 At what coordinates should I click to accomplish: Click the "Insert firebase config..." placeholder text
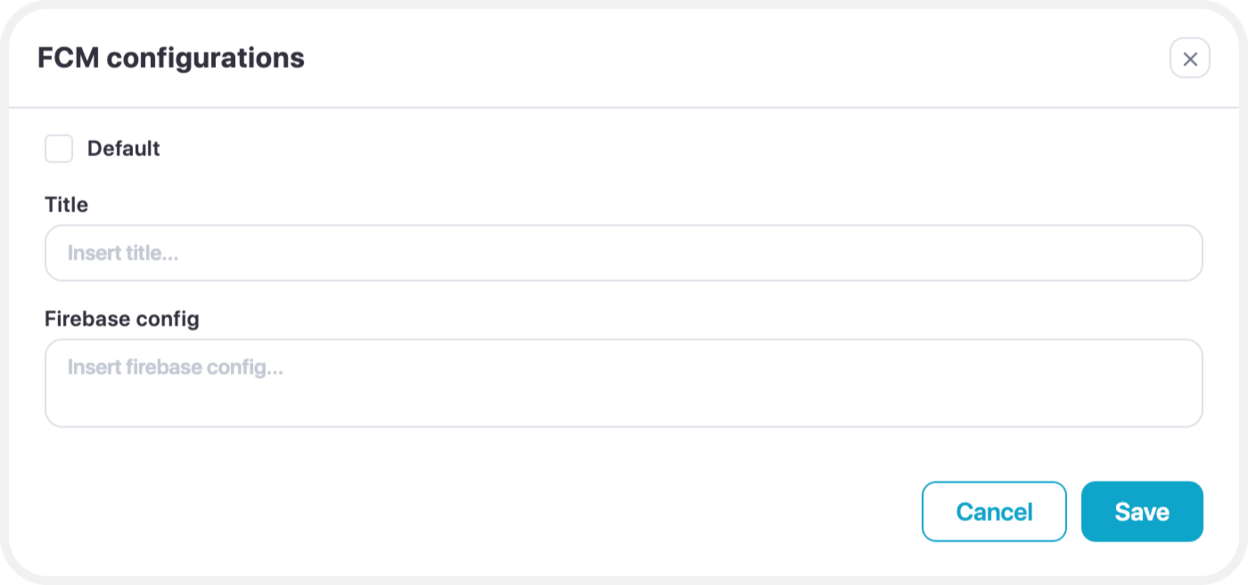175,368
